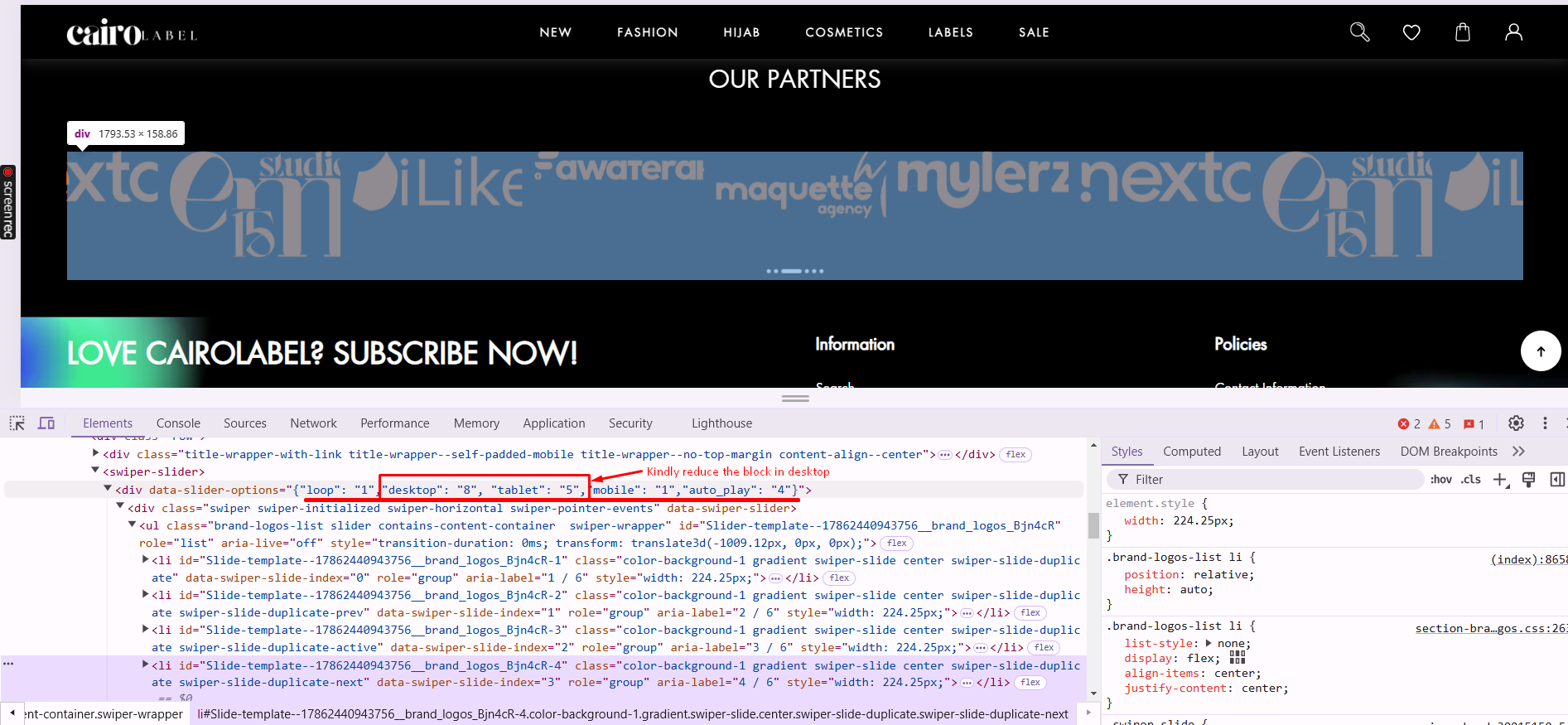Toggle flex badge on Bjn4cR-1 li
The image size is (1568, 725).
[840, 578]
